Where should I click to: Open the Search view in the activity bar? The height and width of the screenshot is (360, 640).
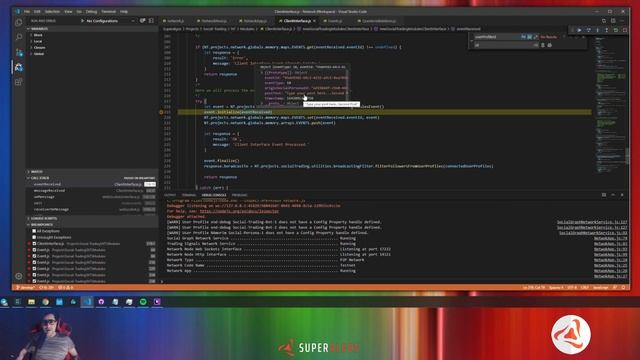click(x=19, y=37)
